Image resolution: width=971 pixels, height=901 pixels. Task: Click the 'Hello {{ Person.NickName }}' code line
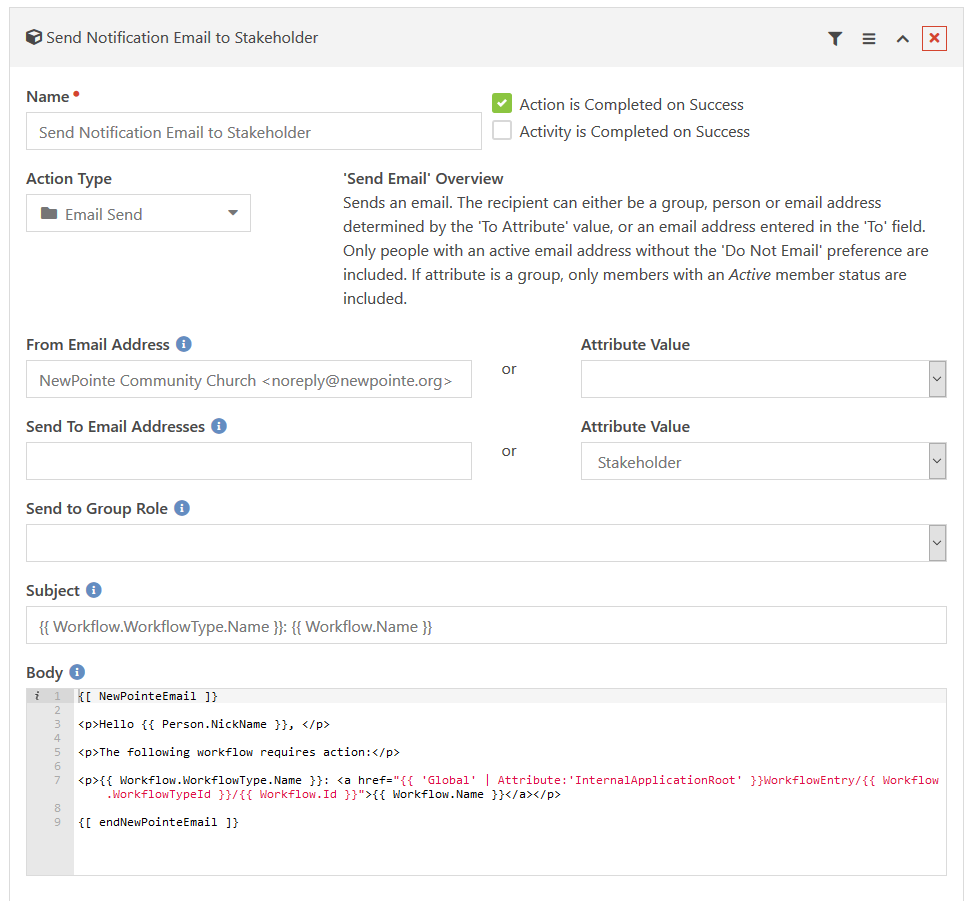click(204, 724)
